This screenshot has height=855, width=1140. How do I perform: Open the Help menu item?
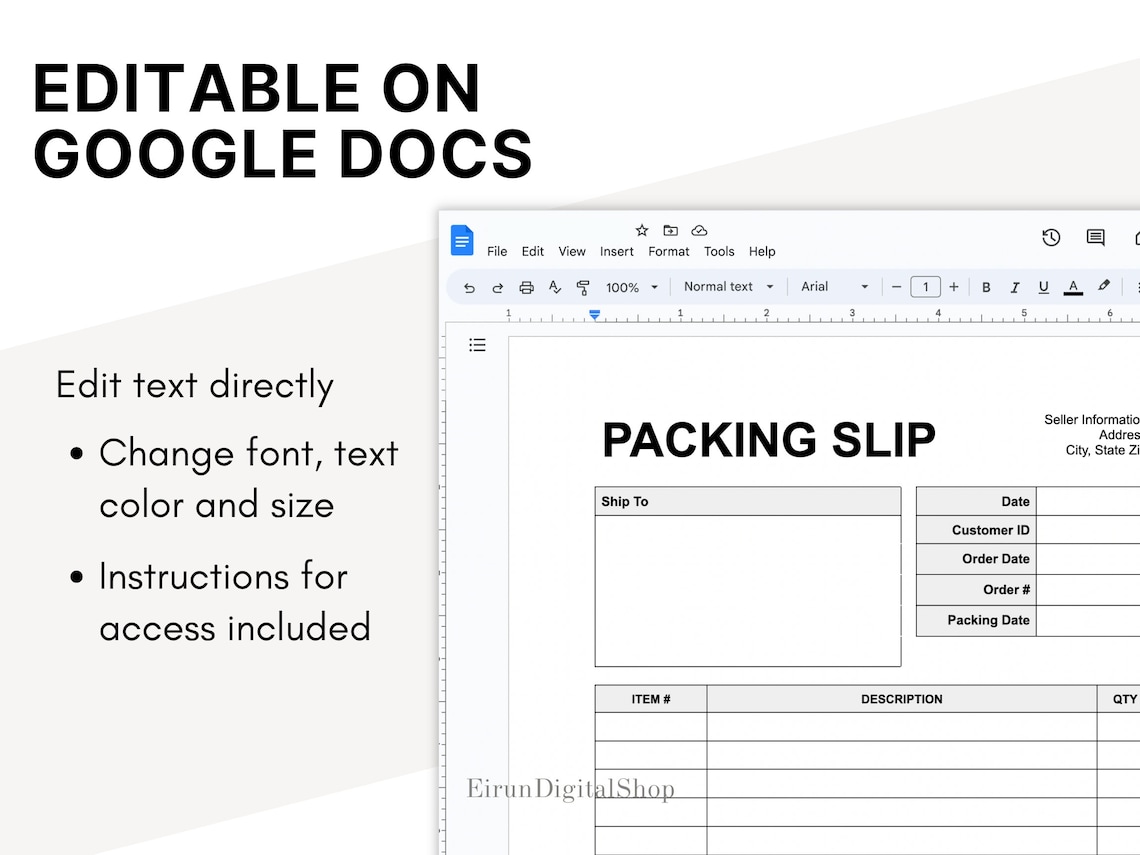click(762, 251)
